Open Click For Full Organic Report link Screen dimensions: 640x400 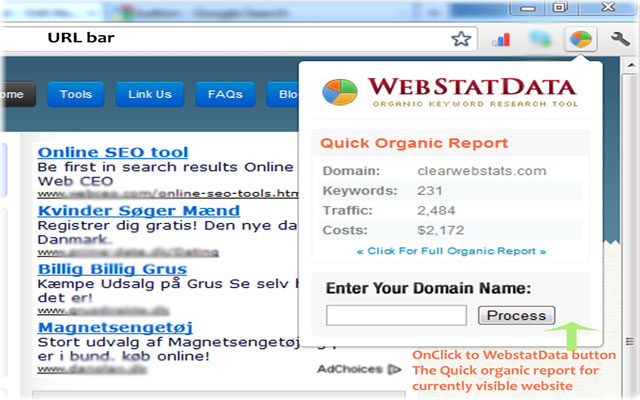coord(451,251)
